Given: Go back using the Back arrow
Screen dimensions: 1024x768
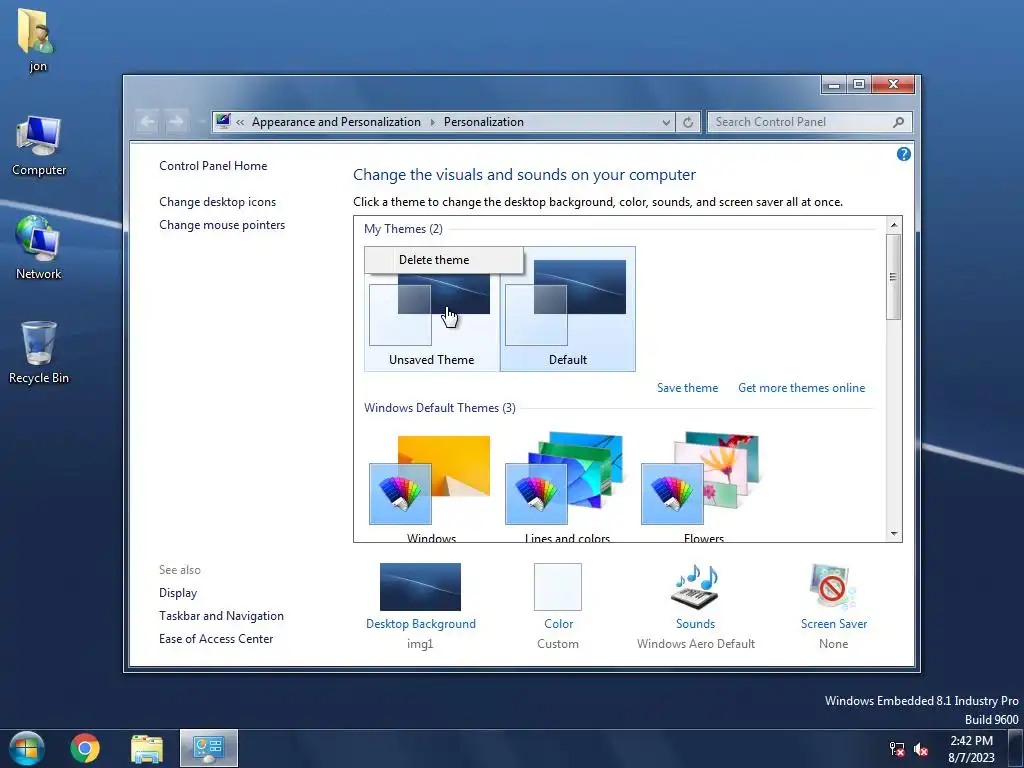Looking at the screenshot, I should [x=148, y=121].
